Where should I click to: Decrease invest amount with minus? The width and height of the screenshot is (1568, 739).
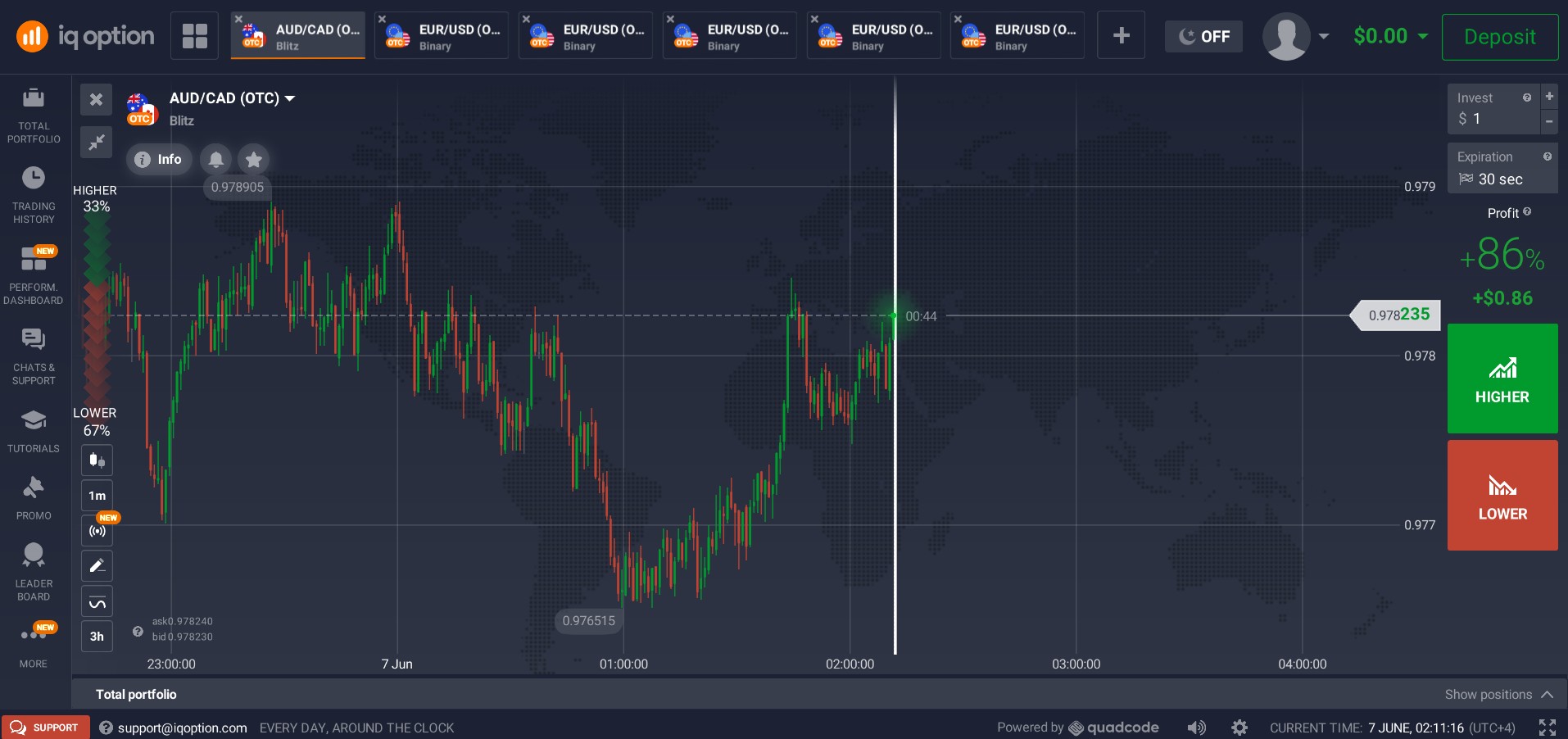pos(1549,121)
